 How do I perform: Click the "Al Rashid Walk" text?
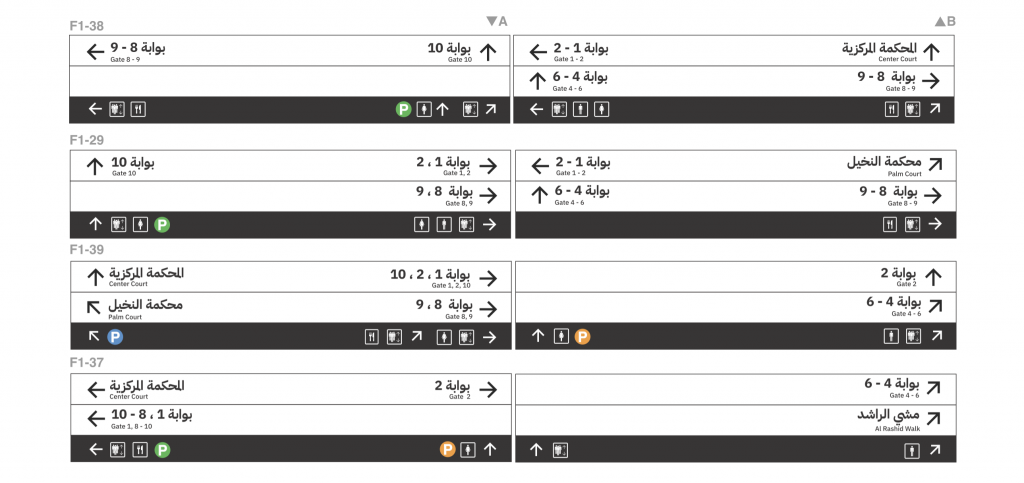pos(898,429)
